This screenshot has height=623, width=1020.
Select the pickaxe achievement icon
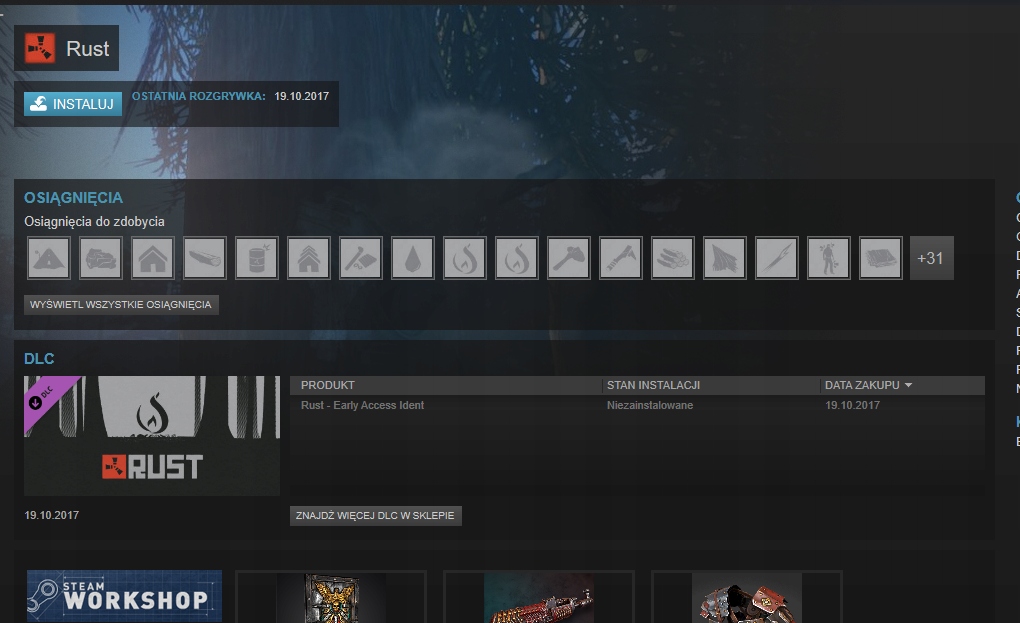tap(621, 258)
